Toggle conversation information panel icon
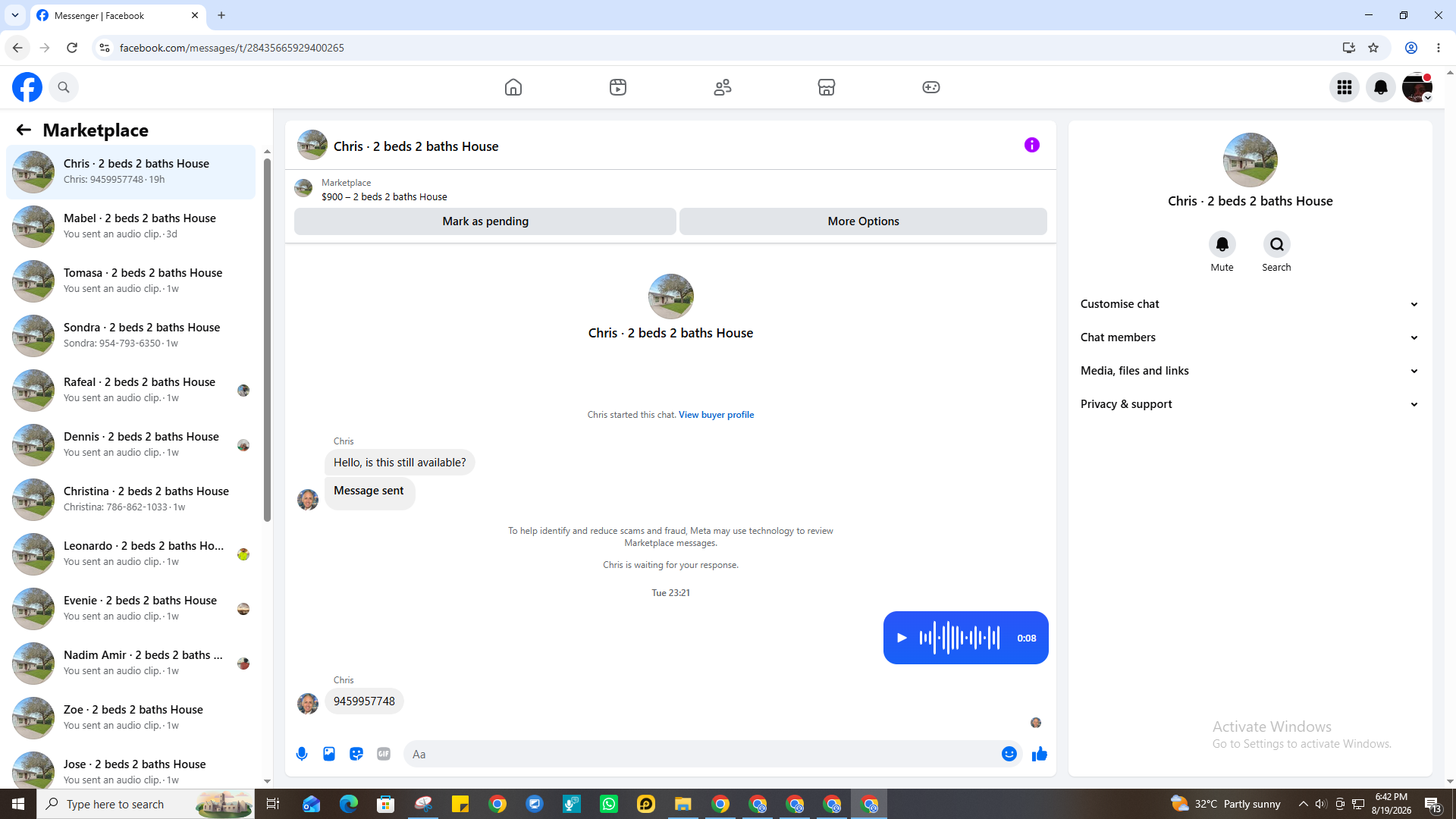This screenshot has height=819, width=1456. point(1032,145)
